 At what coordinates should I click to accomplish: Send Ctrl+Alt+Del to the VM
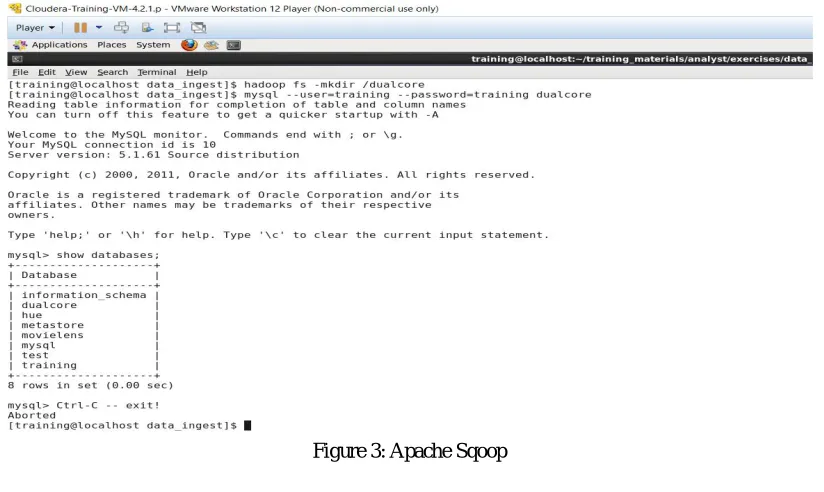click(x=121, y=27)
